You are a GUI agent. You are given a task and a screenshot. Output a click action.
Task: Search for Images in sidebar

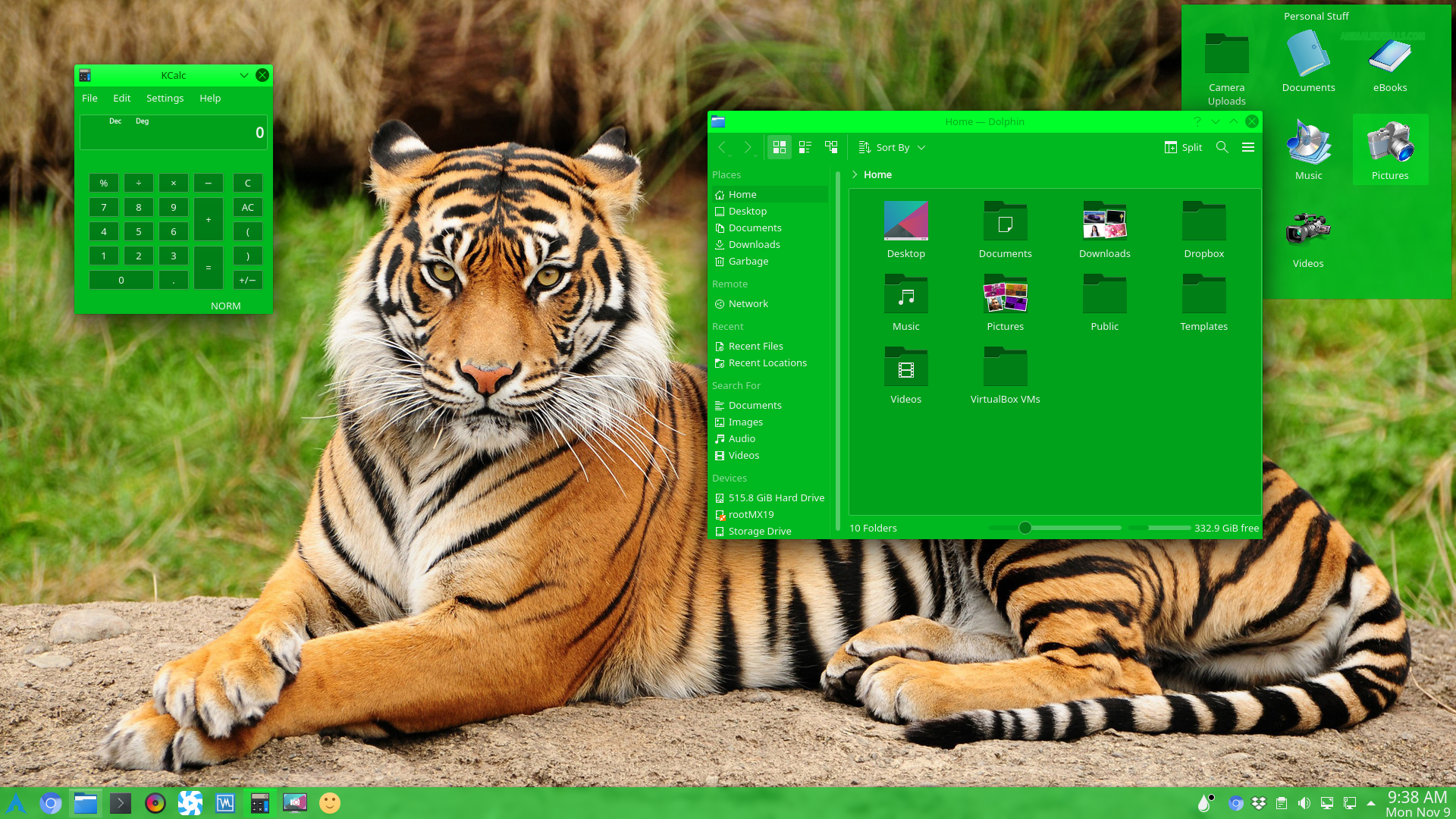[770, 422]
